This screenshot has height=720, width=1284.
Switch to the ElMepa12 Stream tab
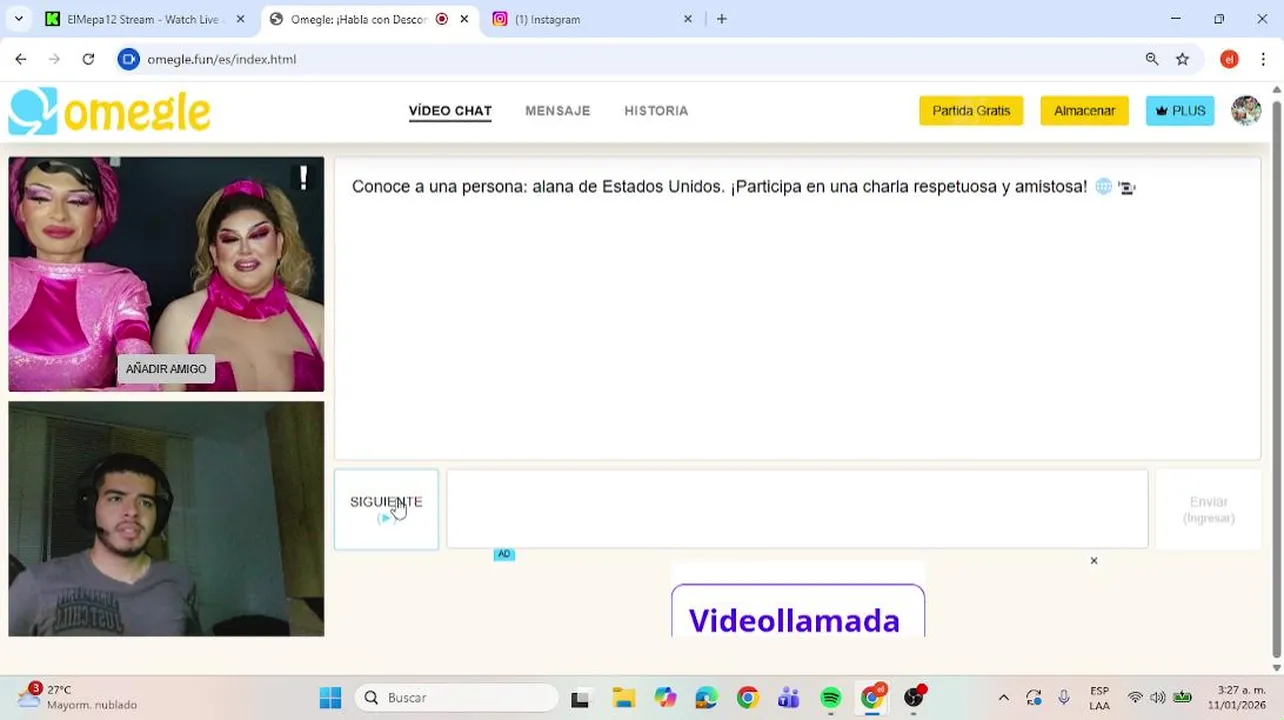coord(145,19)
